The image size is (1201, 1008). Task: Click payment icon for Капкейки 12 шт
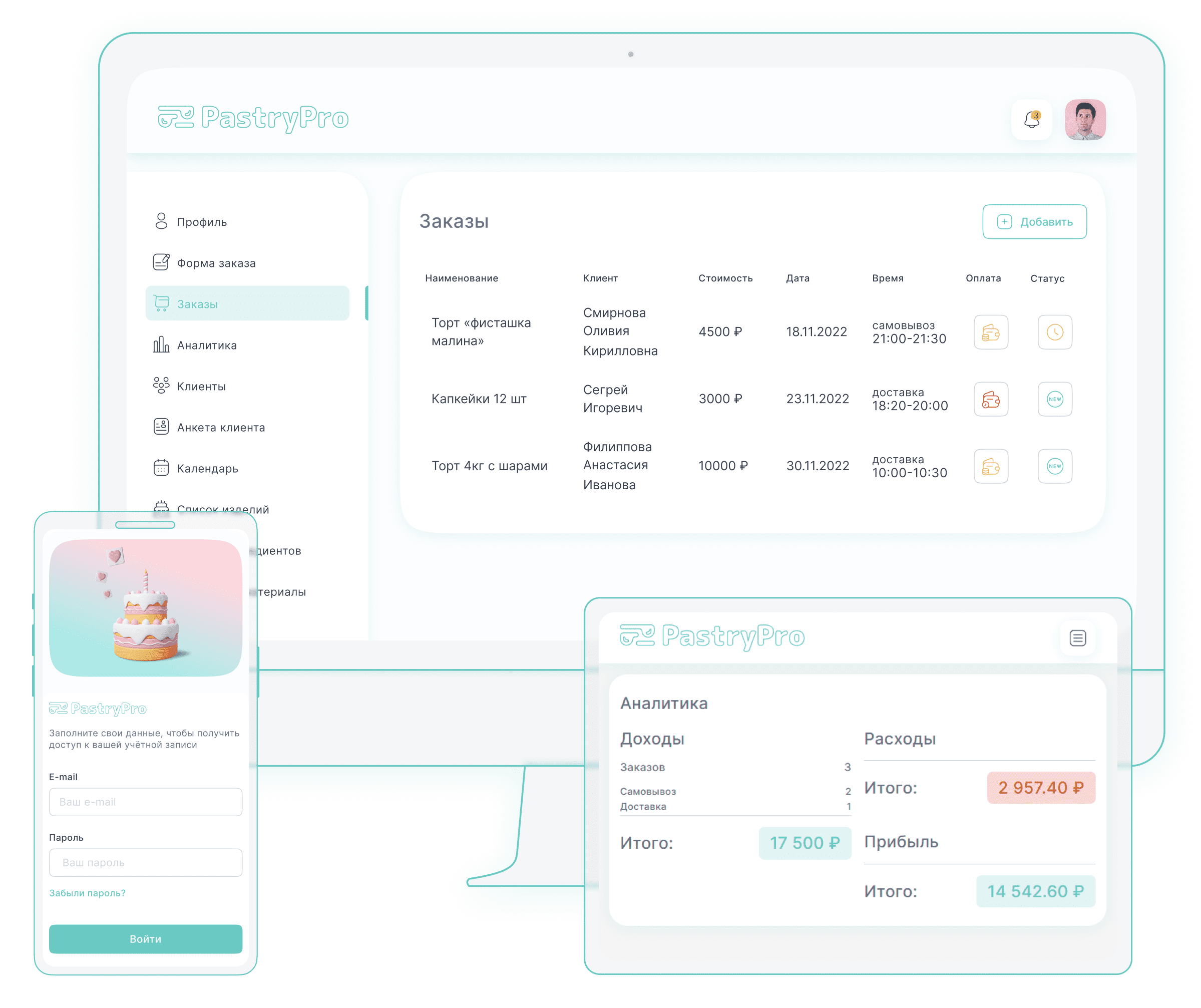tap(991, 399)
